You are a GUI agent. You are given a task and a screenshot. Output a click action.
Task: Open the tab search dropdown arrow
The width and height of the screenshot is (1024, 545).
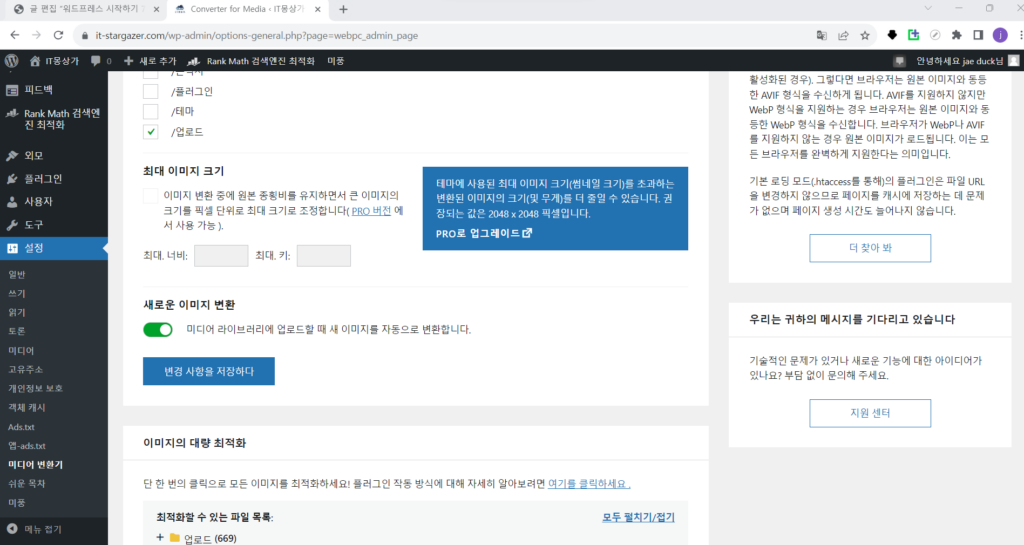(x=928, y=8)
